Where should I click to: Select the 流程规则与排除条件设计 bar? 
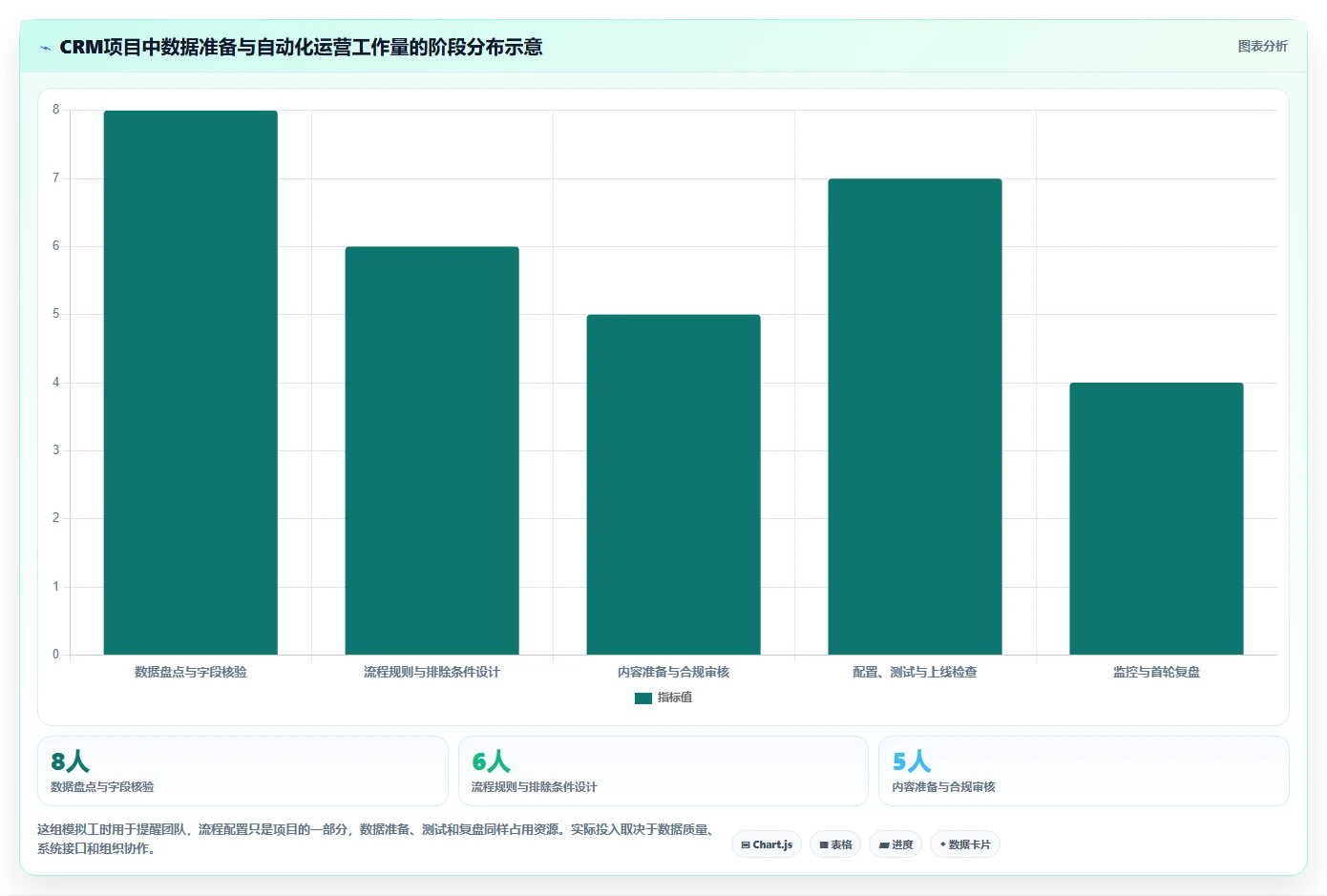[x=432, y=450]
